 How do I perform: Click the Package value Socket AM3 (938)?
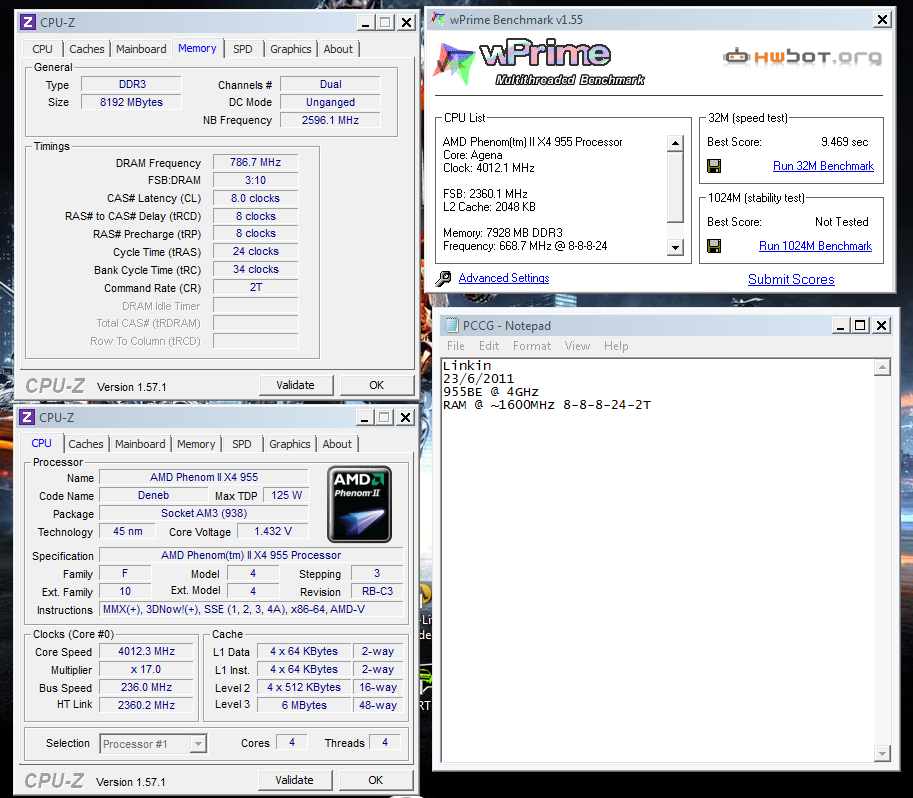click(x=204, y=513)
